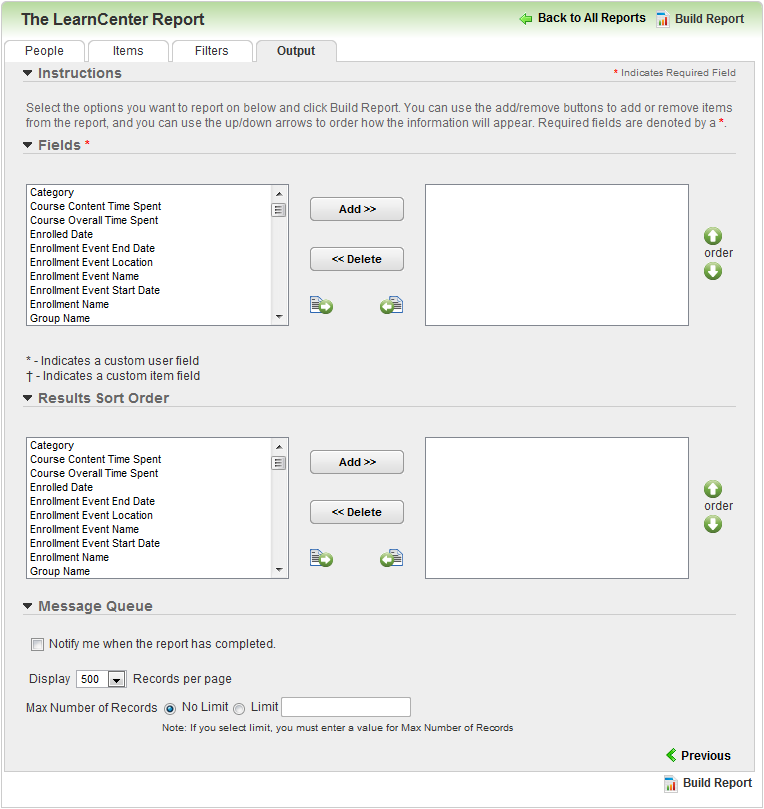Click the bottom Build Report chart icon
Image resolution: width=764 pixels, height=809 pixels.
pyautogui.click(x=670, y=784)
